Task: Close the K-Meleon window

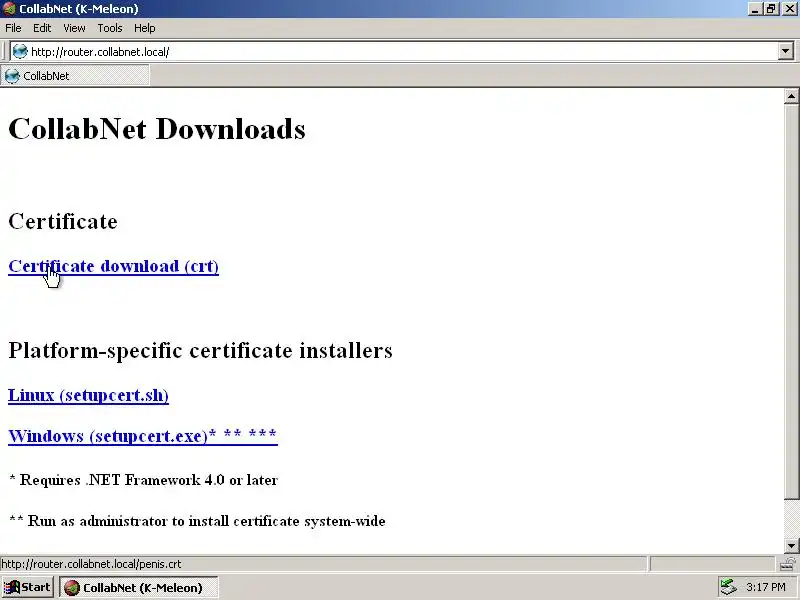Action: 789,9
